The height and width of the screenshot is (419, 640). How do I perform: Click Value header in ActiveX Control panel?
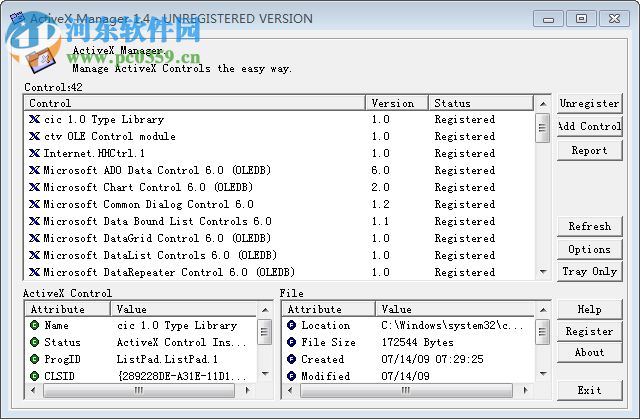pyautogui.click(x=184, y=309)
